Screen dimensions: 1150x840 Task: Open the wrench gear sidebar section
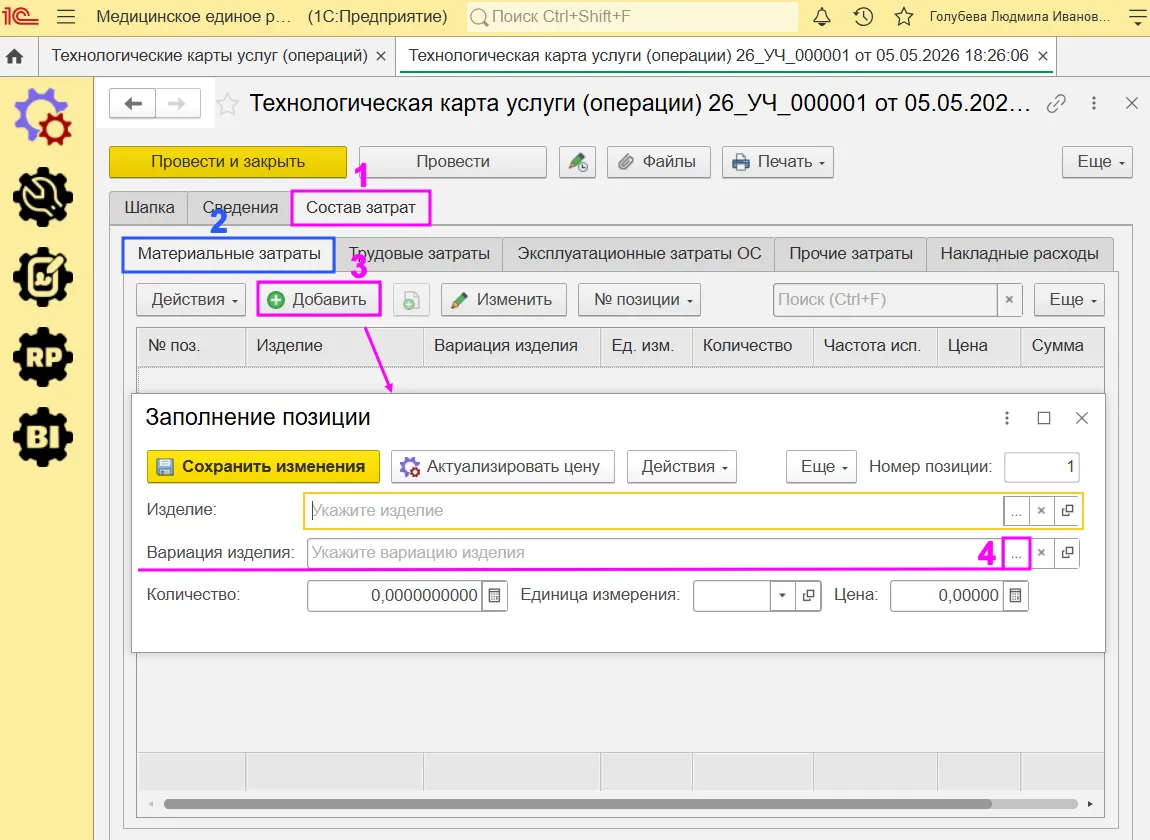coord(43,197)
